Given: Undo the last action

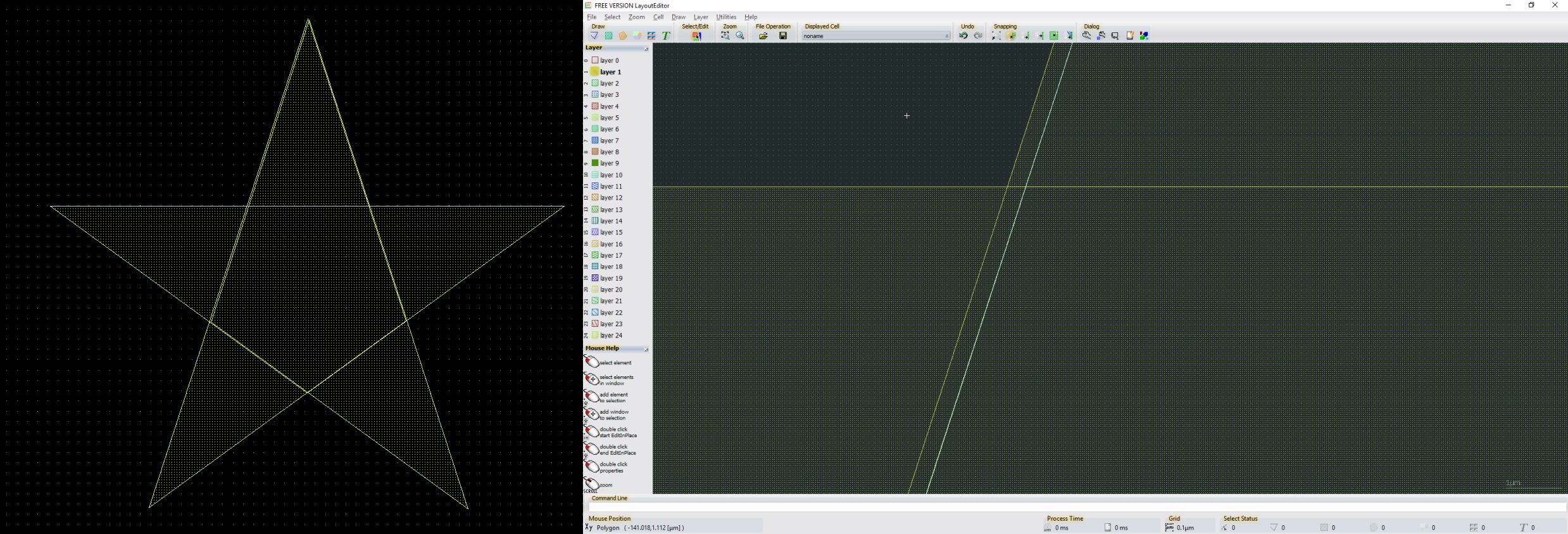Looking at the screenshot, I should point(963,36).
